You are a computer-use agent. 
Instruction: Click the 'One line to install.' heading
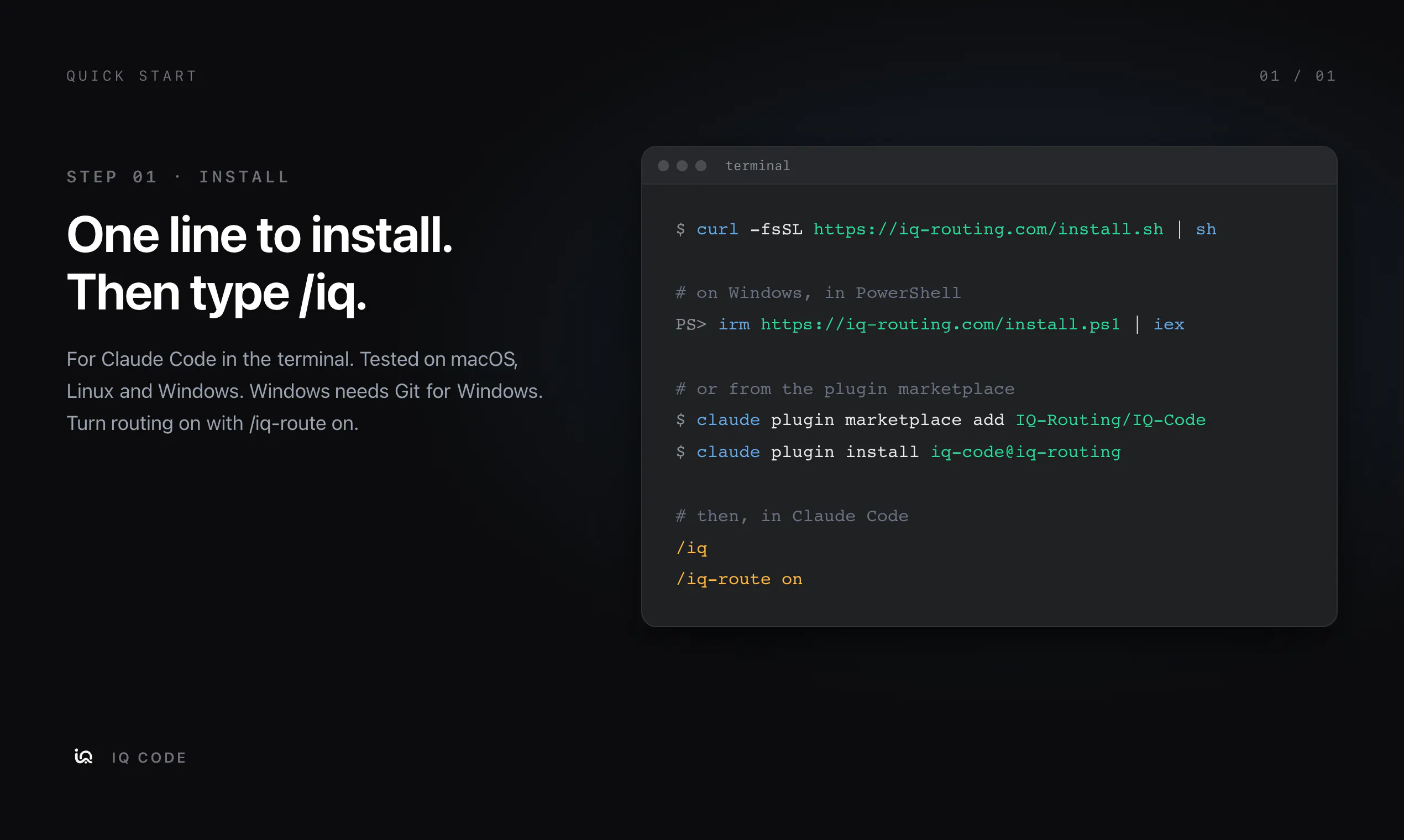pyautogui.click(x=260, y=235)
